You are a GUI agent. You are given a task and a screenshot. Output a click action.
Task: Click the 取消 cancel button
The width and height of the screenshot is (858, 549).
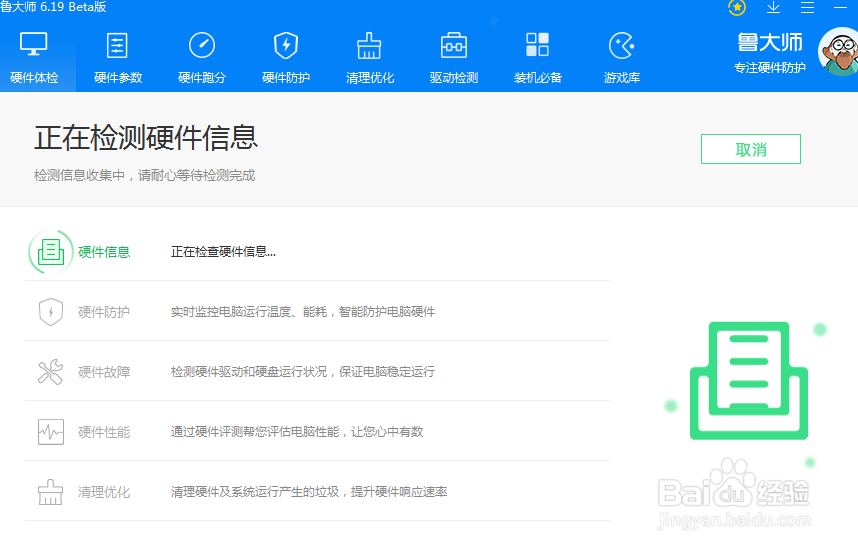click(751, 149)
